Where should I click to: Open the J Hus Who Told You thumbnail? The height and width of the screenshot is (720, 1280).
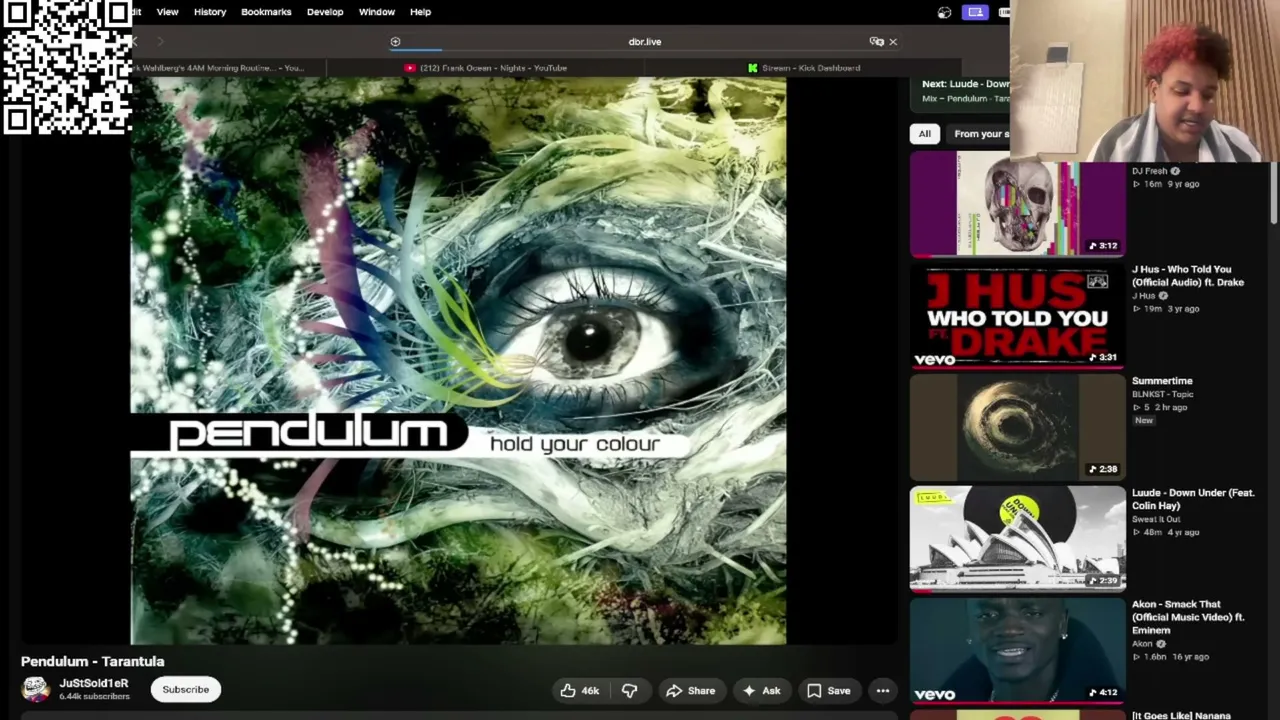[x=1018, y=316]
